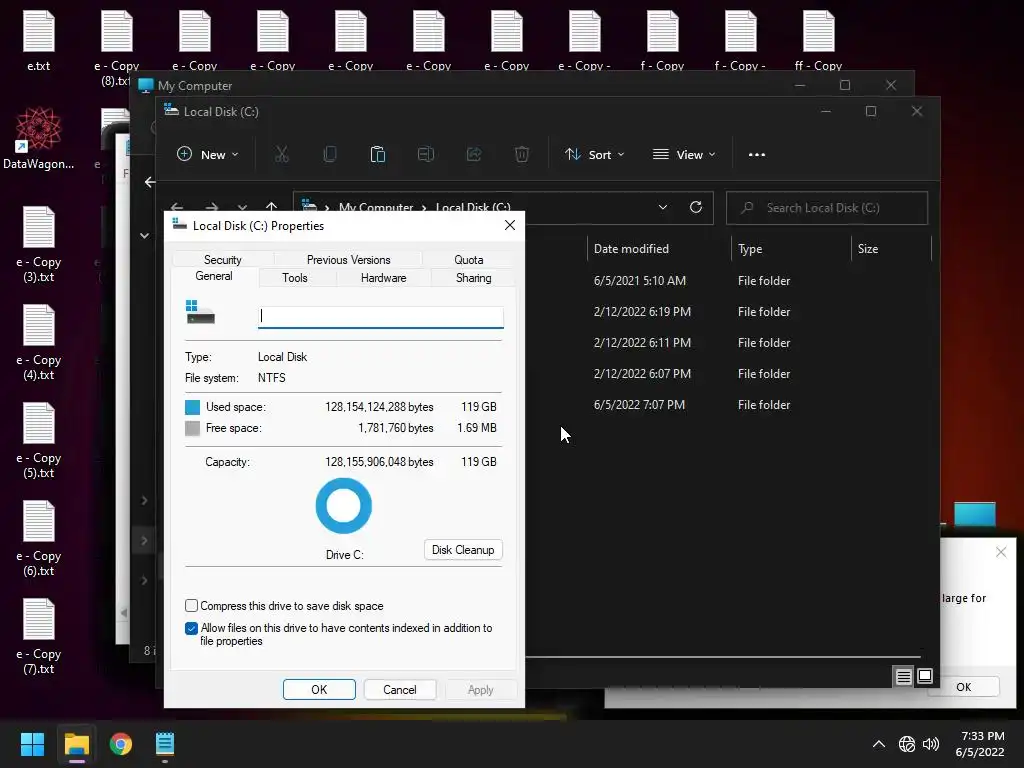Screen dimensions: 1024x768
Task: Switch to the Security tab
Action: click(222, 260)
